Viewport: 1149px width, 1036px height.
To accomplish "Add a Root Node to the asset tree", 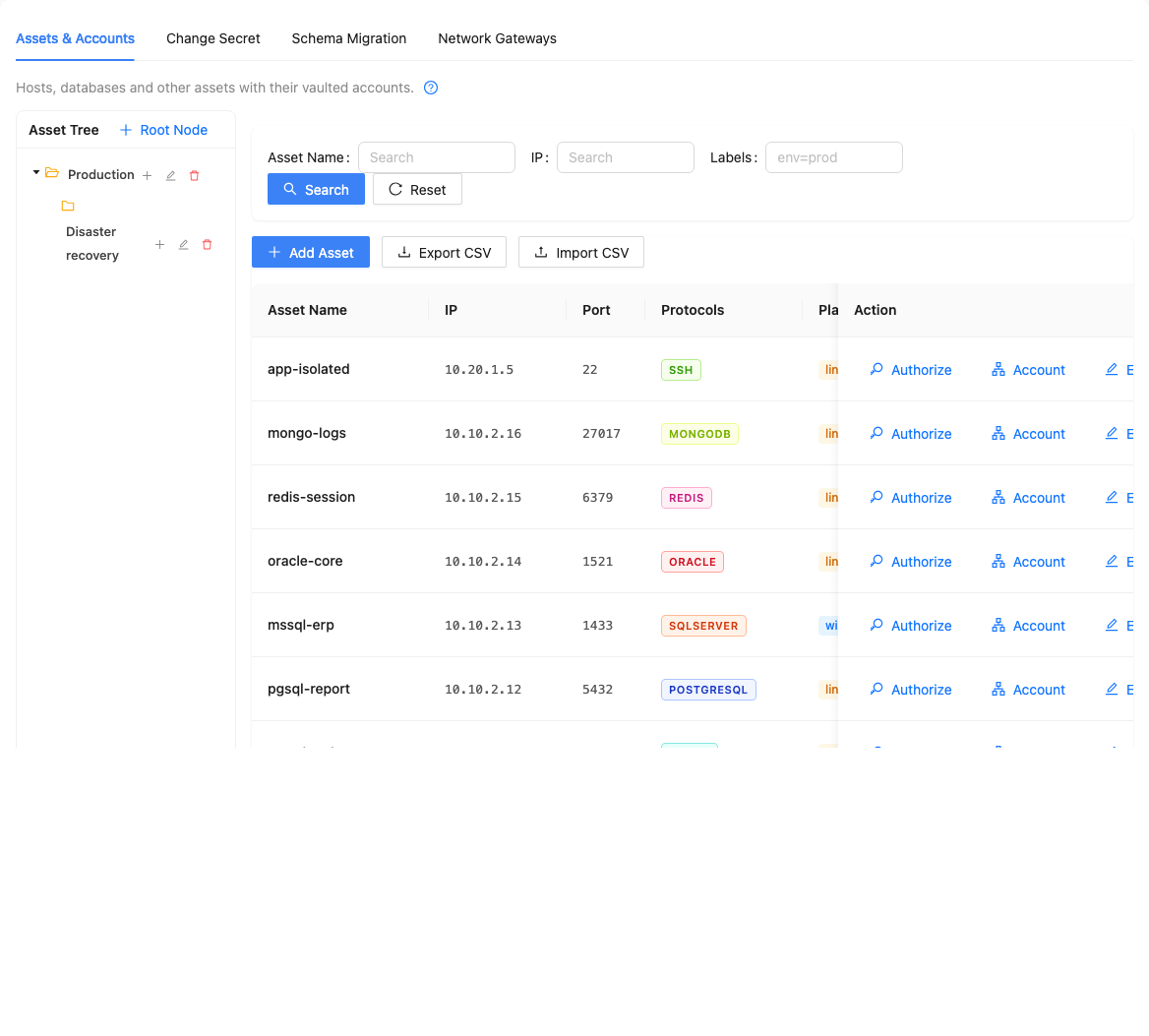I will pos(163,130).
